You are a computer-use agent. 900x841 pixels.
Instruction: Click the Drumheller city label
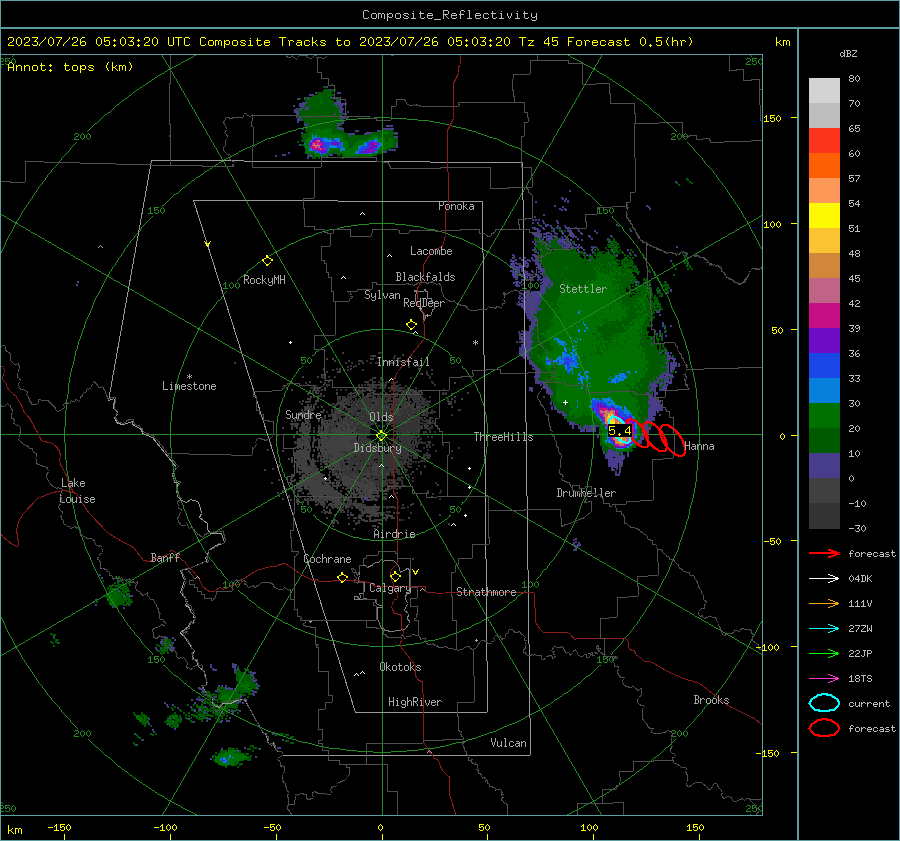pyautogui.click(x=586, y=493)
